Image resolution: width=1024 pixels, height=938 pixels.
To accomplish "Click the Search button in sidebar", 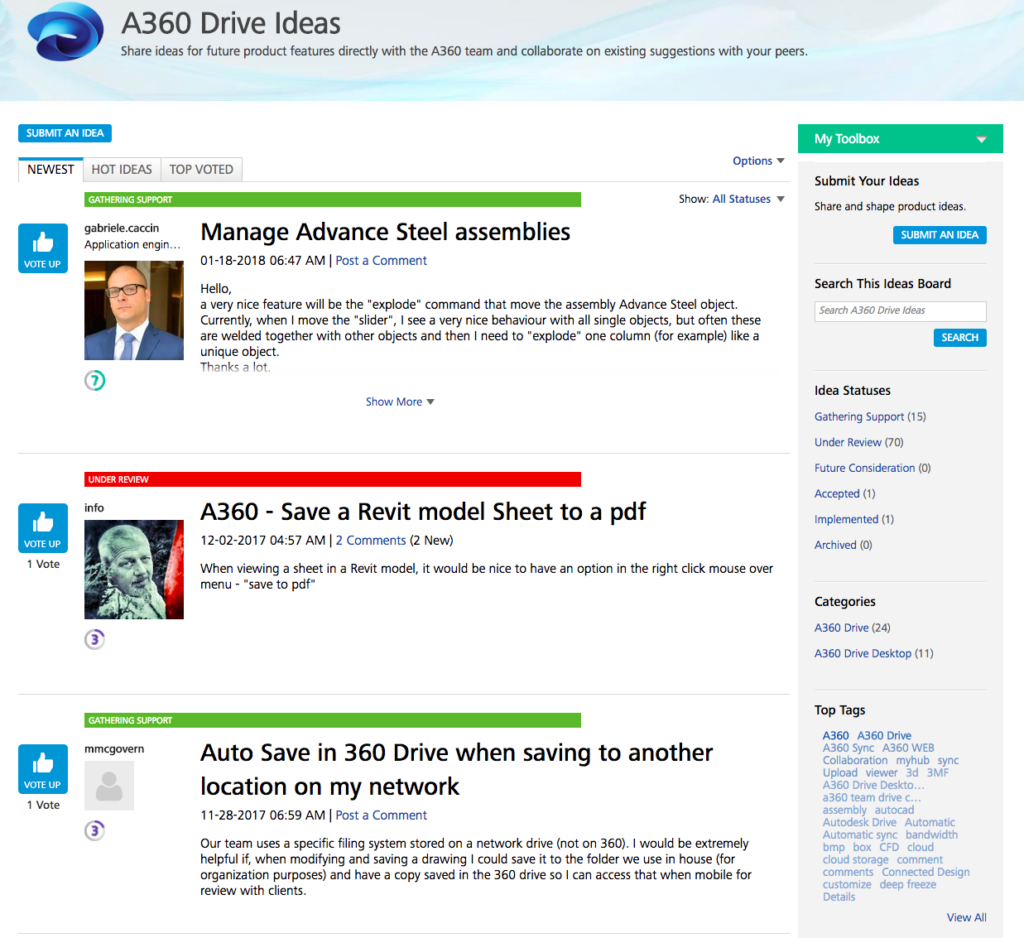I will click(959, 337).
